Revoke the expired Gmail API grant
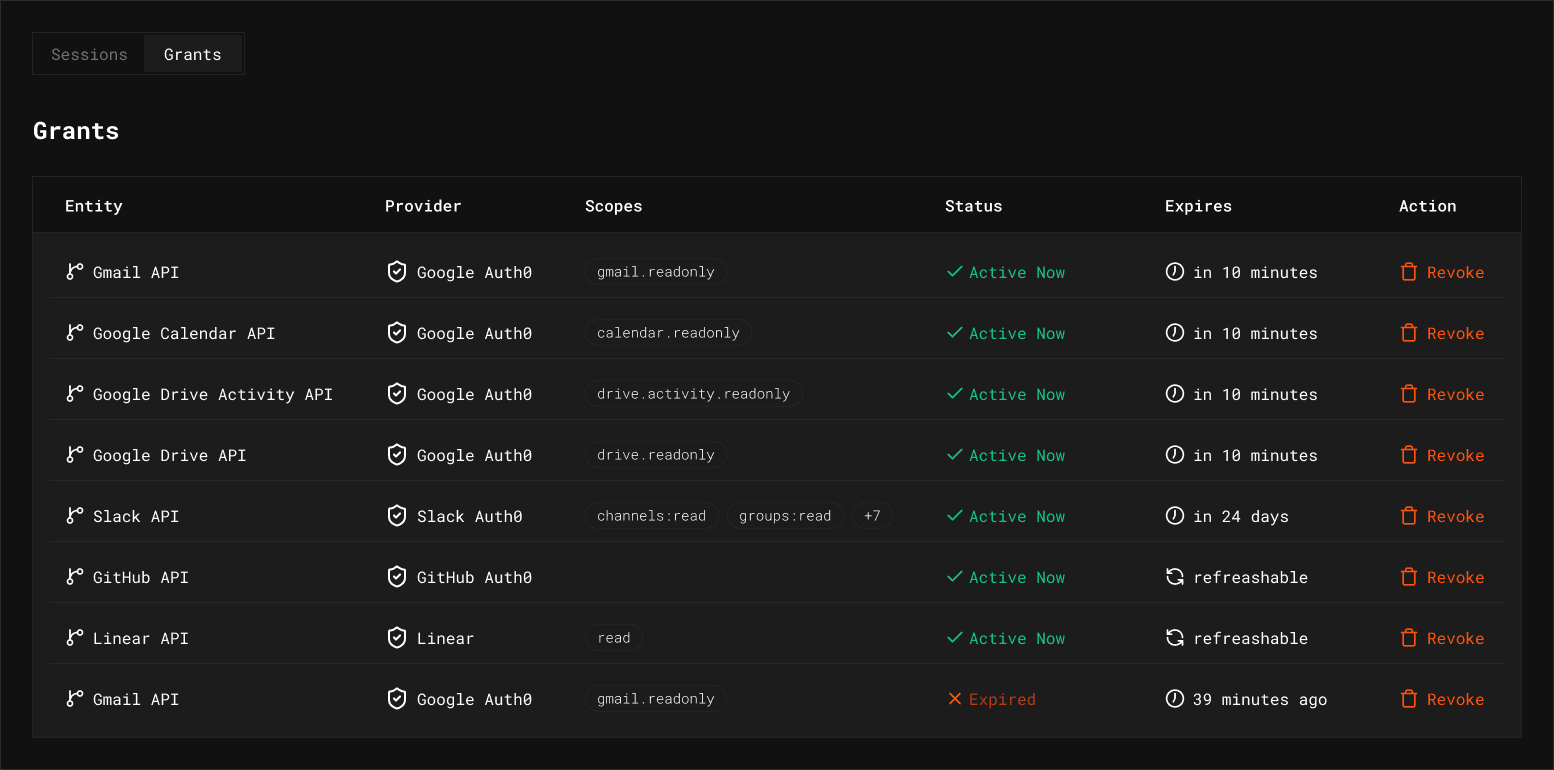This screenshot has height=770, width=1554. tap(1442, 699)
